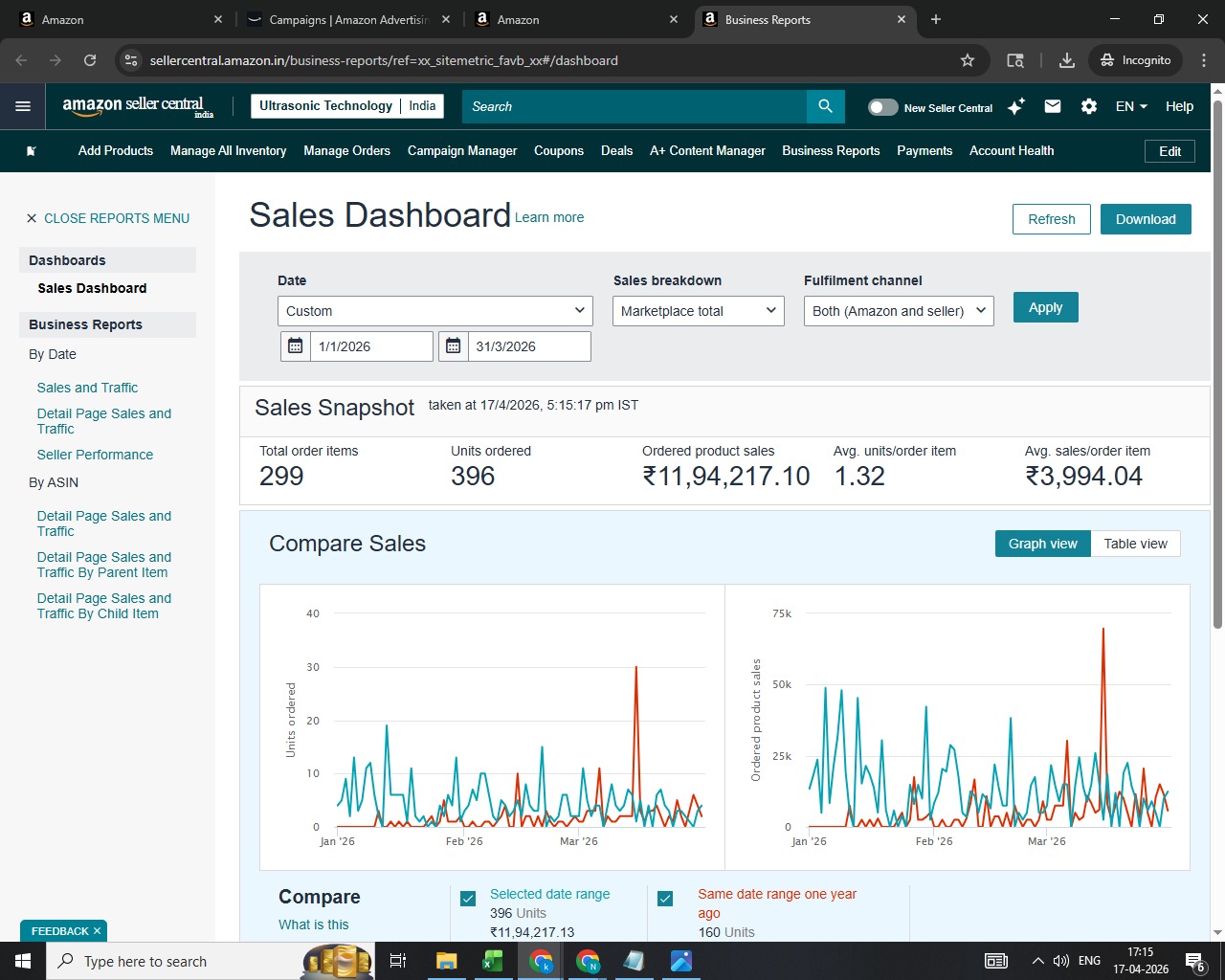The image size is (1225, 980).
Task: Click the Apply button
Action: 1046,307
